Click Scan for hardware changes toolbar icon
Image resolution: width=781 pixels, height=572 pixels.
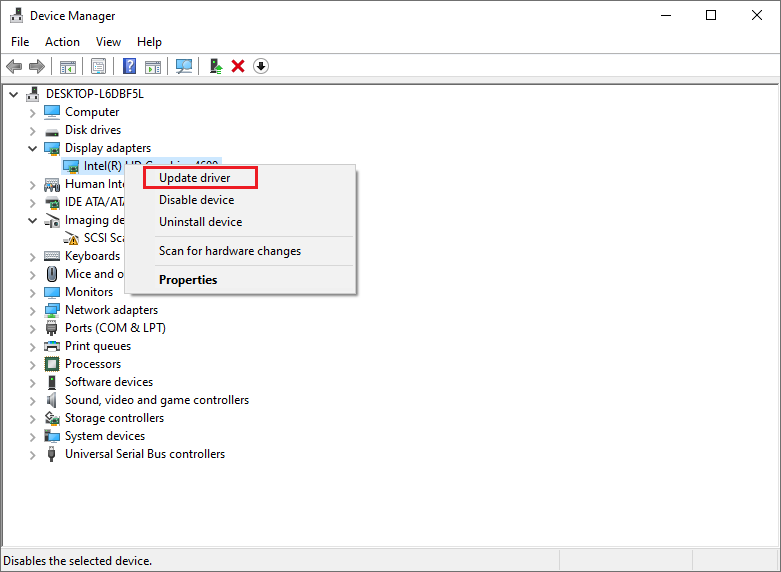pos(184,66)
